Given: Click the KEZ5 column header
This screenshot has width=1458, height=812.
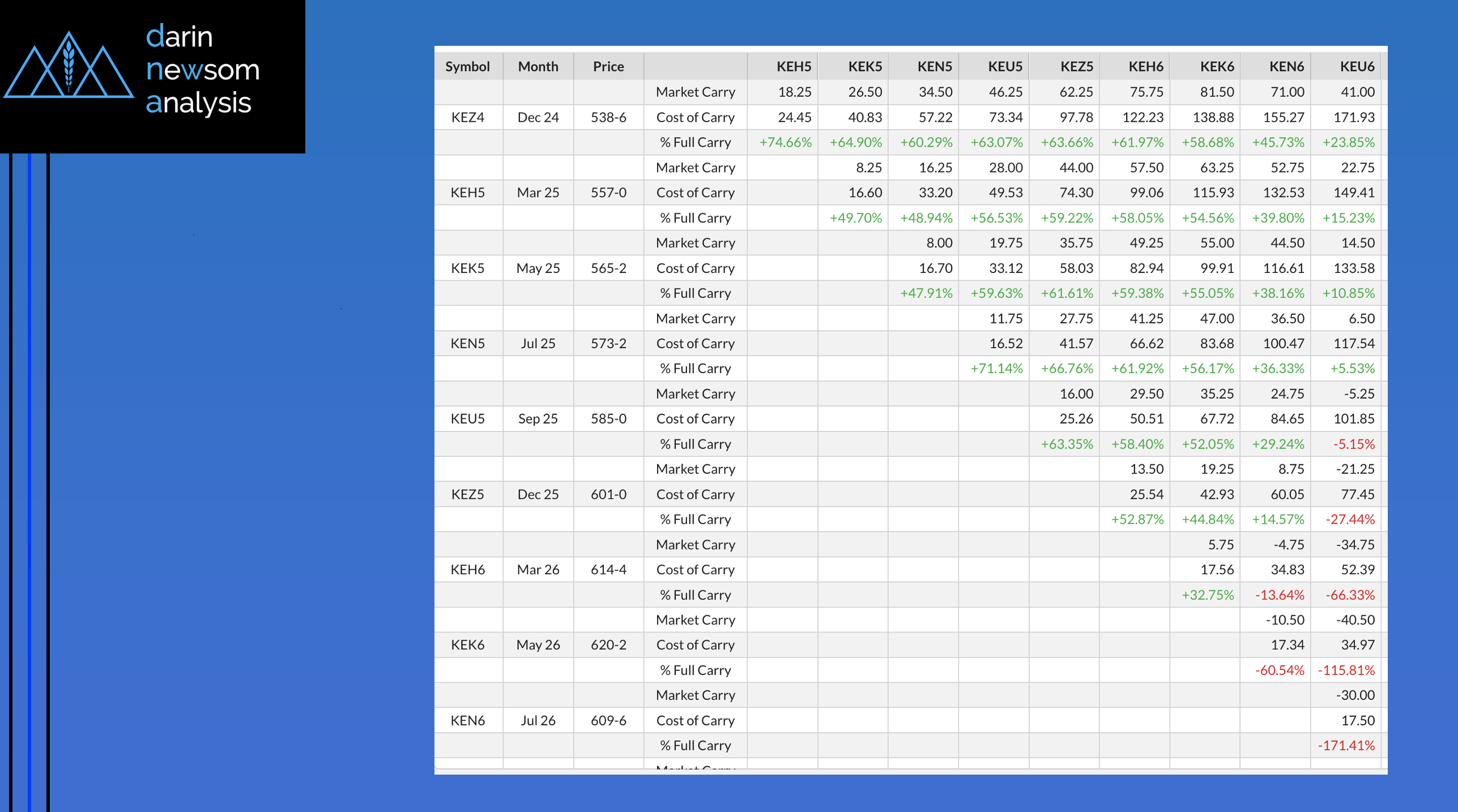Looking at the screenshot, I should (1076, 66).
